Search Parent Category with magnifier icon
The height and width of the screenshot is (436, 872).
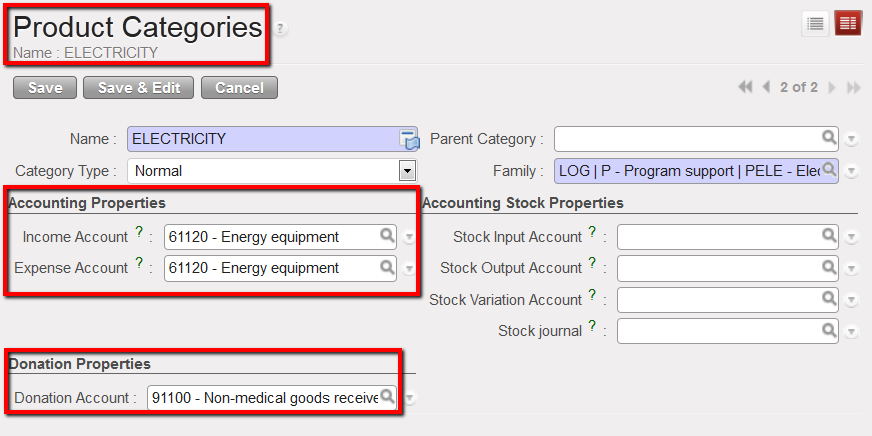click(828, 138)
